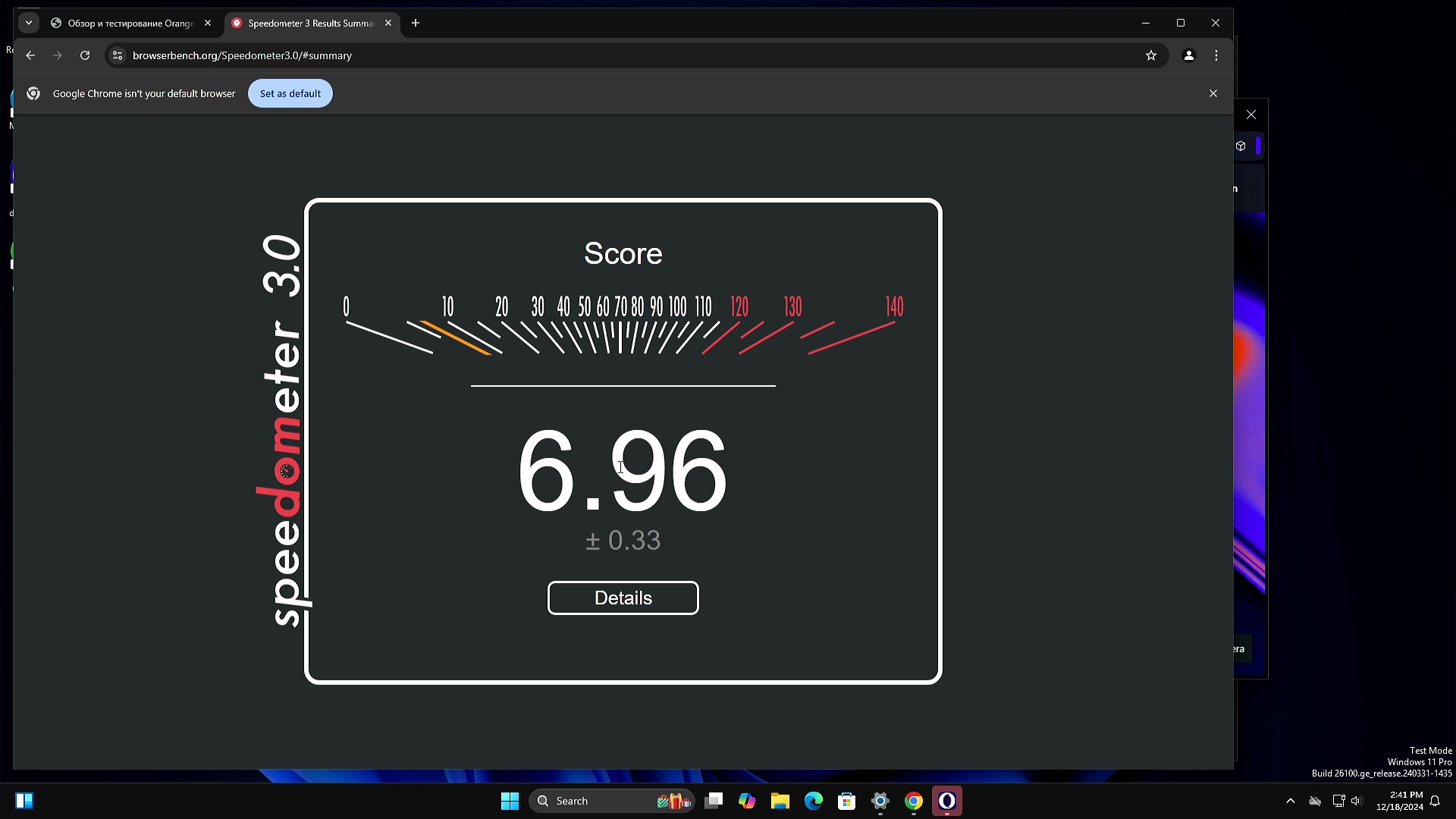The height and width of the screenshot is (819, 1456).
Task: Open Chrome three-dot menu
Action: (1216, 55)
